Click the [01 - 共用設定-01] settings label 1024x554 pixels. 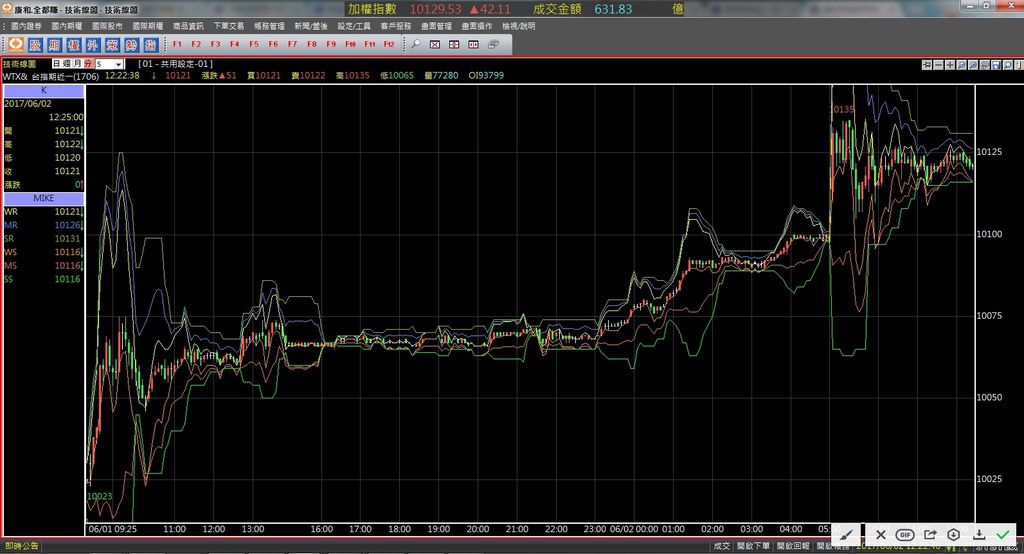click(x=175, y=64)
